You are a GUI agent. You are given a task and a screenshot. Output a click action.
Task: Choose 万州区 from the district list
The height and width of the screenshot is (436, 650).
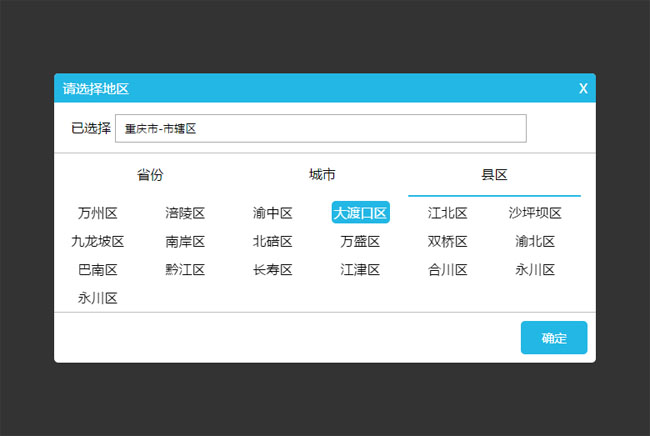coord(98,213)
